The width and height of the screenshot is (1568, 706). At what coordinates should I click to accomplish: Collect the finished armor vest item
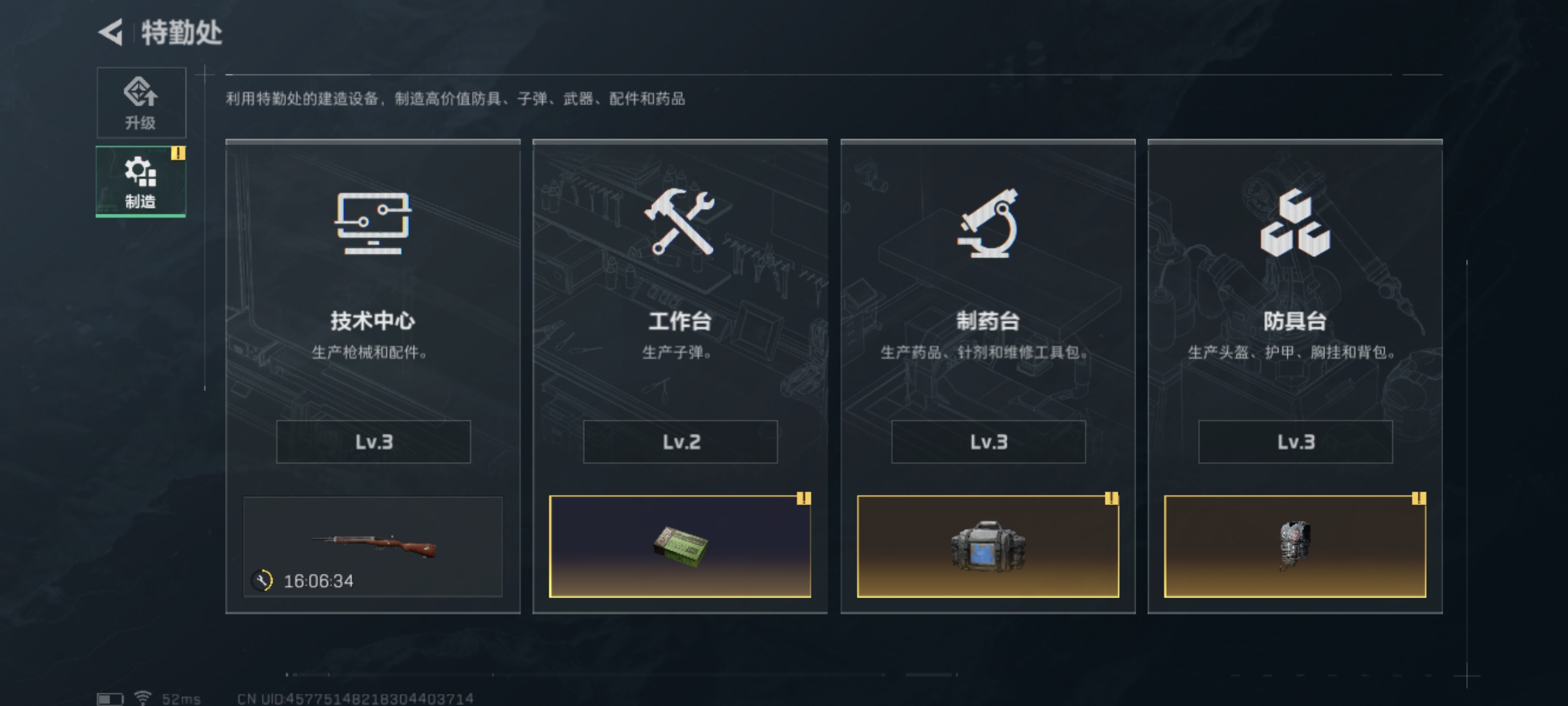(x=1295, y=546)
